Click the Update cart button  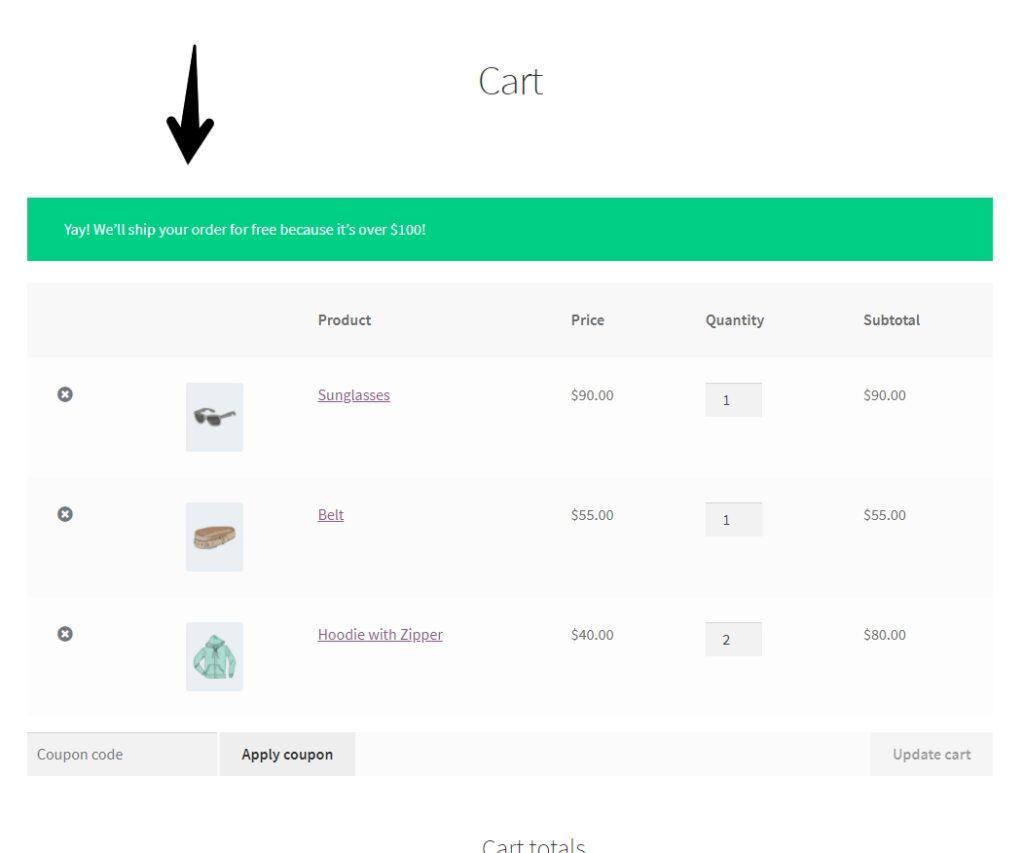coord(931,754)
